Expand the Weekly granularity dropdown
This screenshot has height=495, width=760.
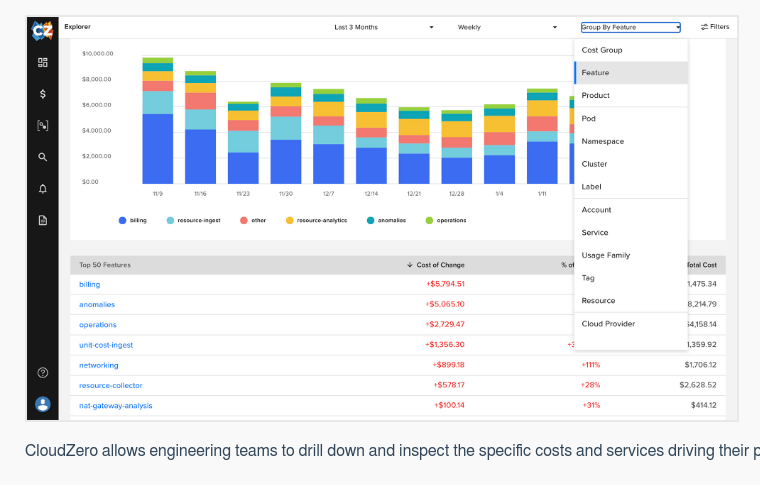[507, 27]
